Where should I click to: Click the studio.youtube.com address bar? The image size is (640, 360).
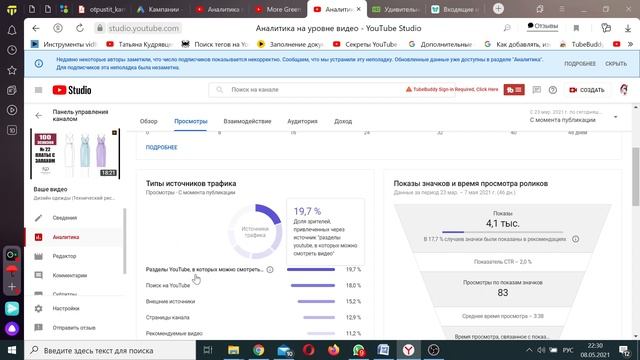click(x=138, y=28)
